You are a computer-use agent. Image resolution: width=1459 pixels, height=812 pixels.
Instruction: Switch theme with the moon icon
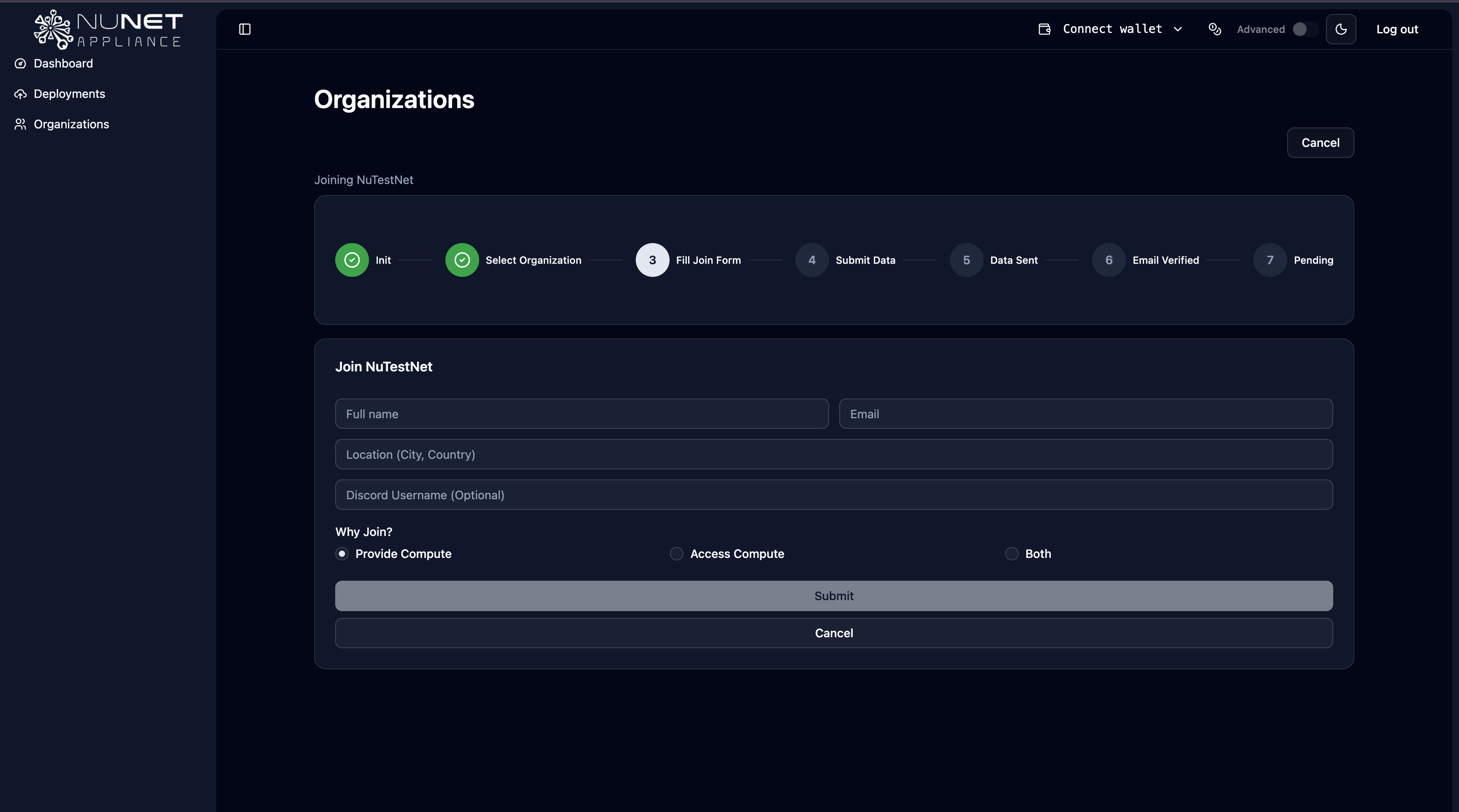point(1341,29)
